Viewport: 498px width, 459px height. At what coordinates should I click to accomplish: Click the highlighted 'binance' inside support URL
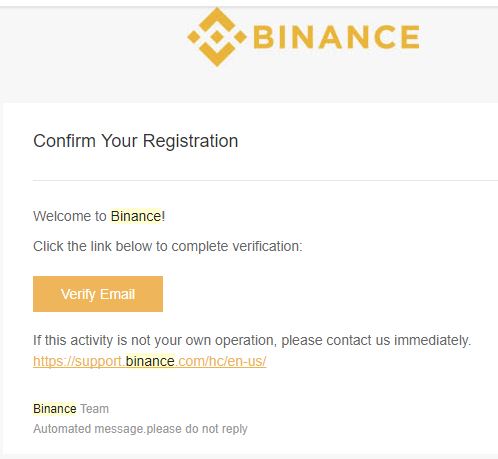[x=150, y=361]
